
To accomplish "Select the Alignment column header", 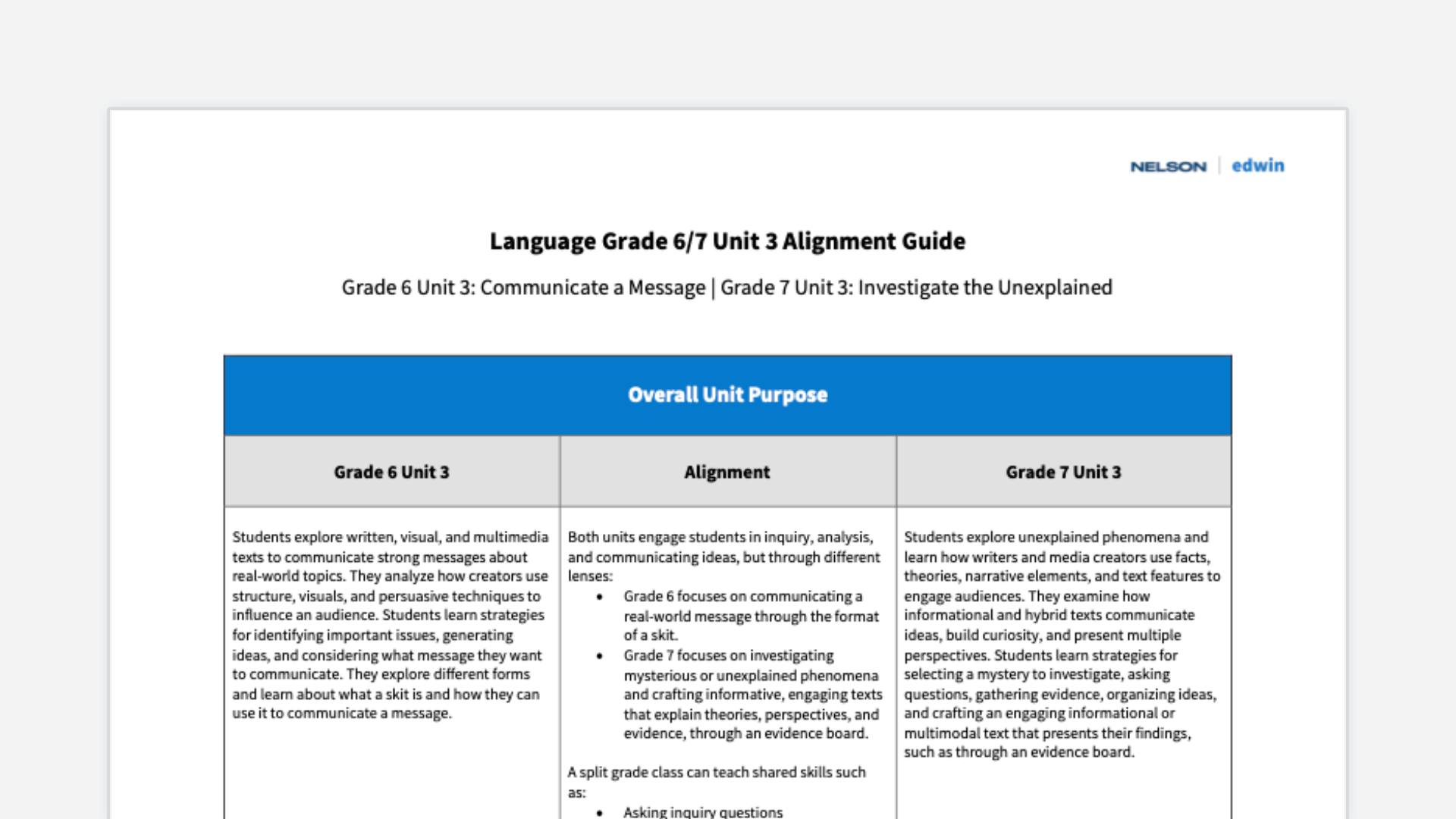I will (727, 472).
